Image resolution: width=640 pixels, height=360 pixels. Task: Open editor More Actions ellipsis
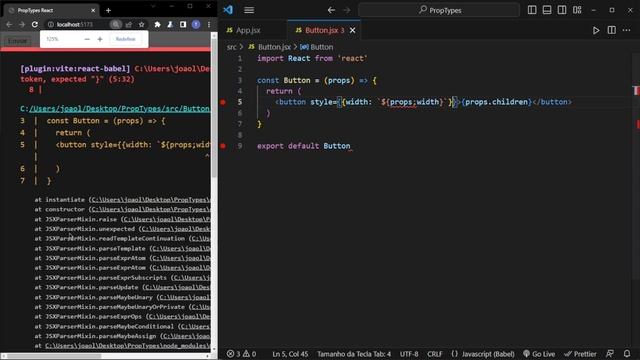tap(627, 30)
